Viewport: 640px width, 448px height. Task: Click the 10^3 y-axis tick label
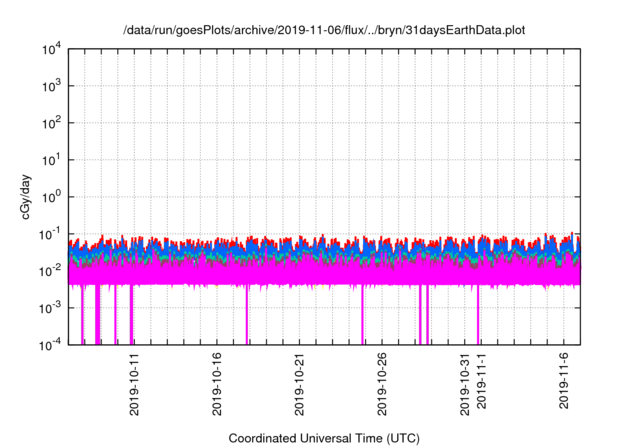52,86
